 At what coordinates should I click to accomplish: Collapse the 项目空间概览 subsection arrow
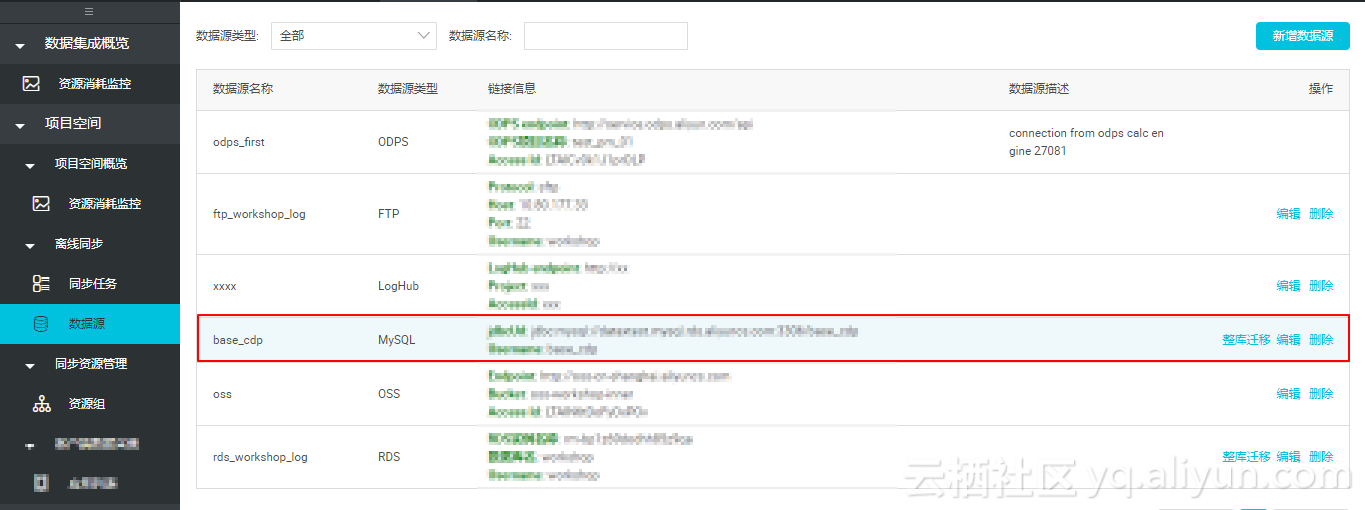tap(30, 165)
